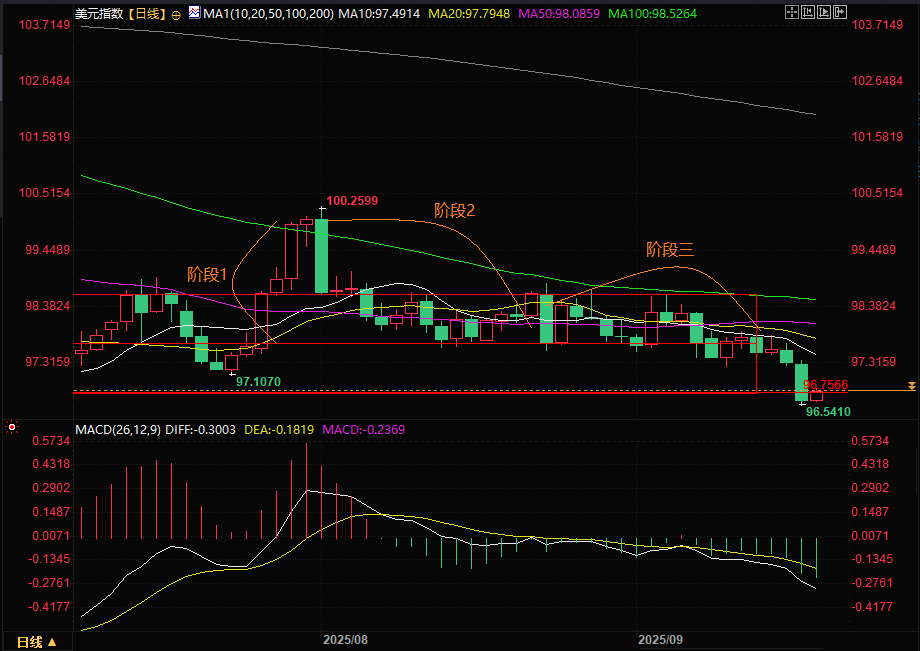Viewport: 920px width, 651px height.
Task: Click the DIFF:-0.3003 value
Action: tap(200, 429)
